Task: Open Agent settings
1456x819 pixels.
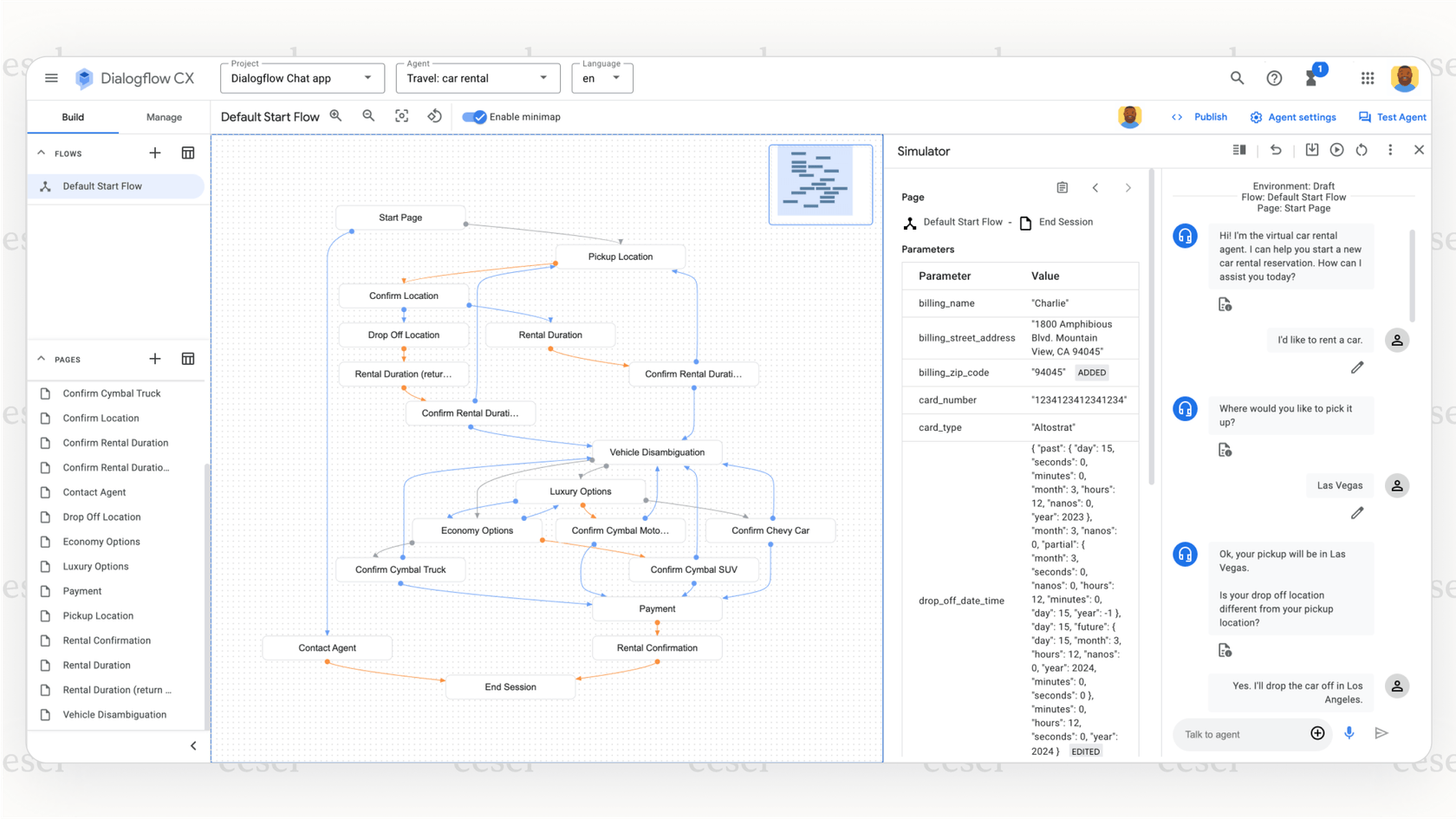Action: 1293,117
